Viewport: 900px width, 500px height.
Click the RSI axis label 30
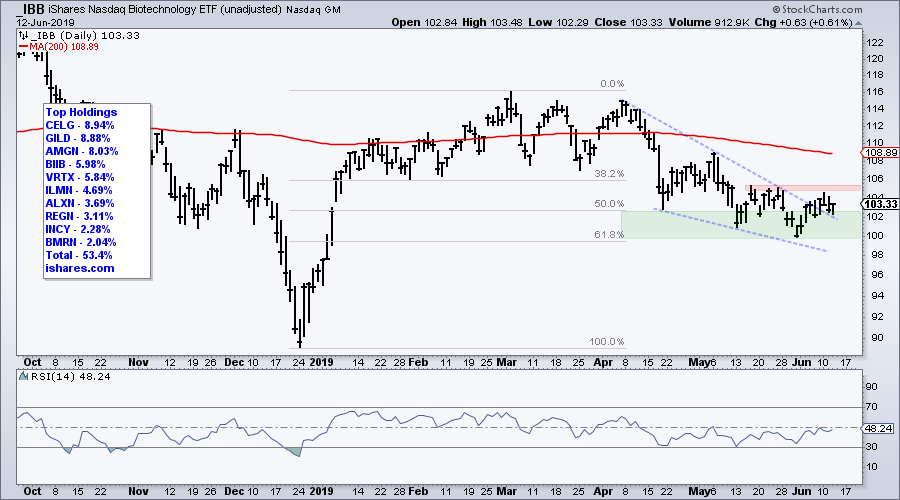[871, 447]
